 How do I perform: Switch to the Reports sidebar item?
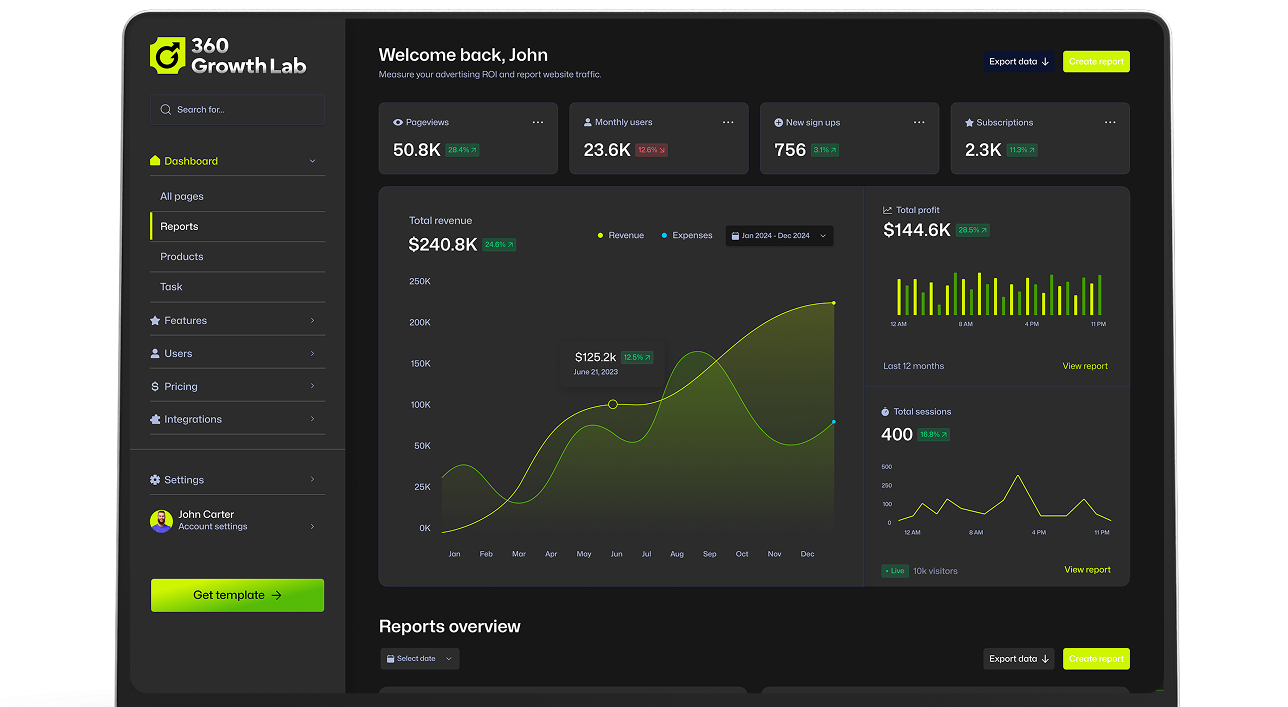pyautogui.click(x=178, y=226)
